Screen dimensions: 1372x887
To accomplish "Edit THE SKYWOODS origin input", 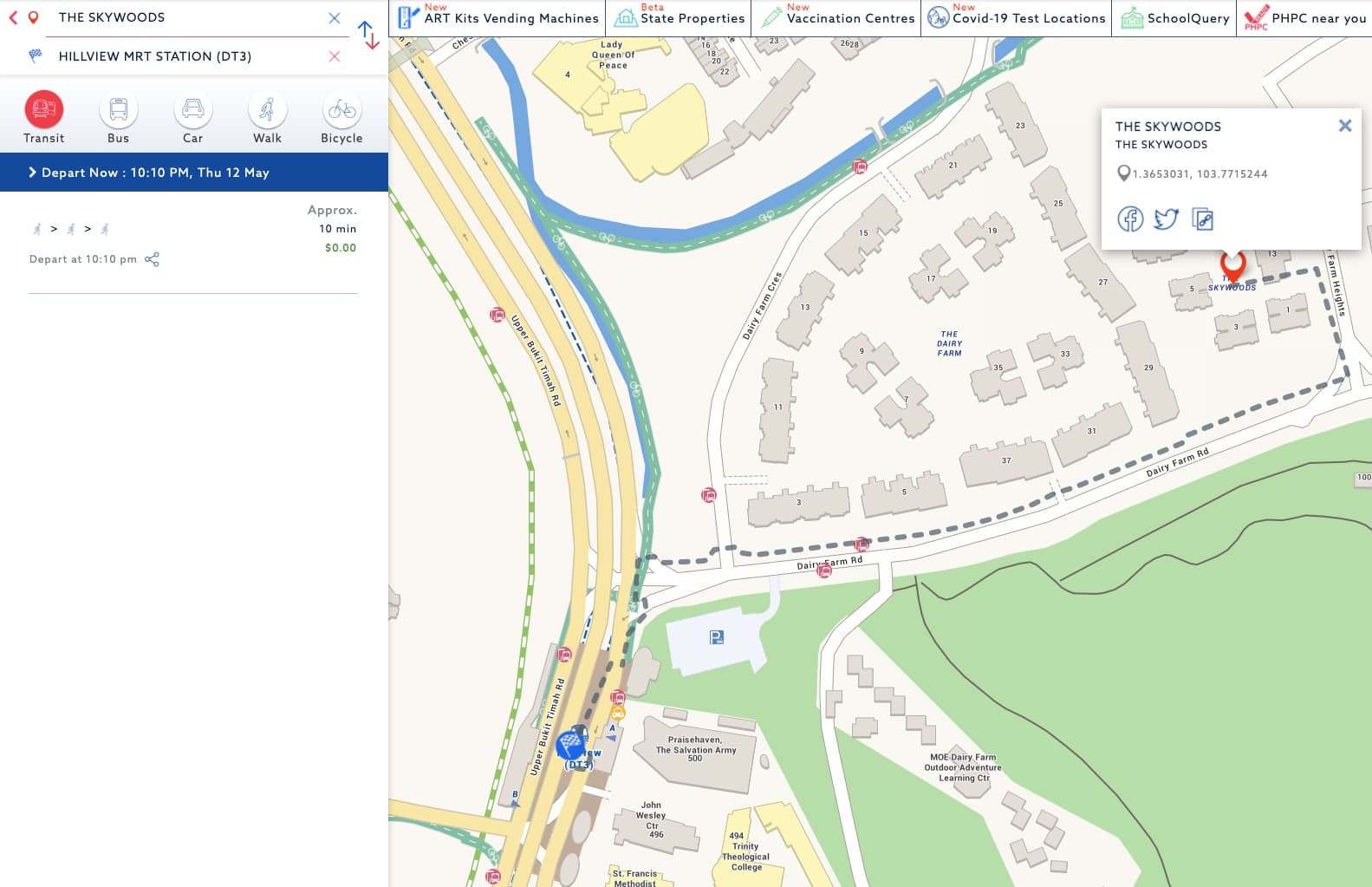I will 186,17.
